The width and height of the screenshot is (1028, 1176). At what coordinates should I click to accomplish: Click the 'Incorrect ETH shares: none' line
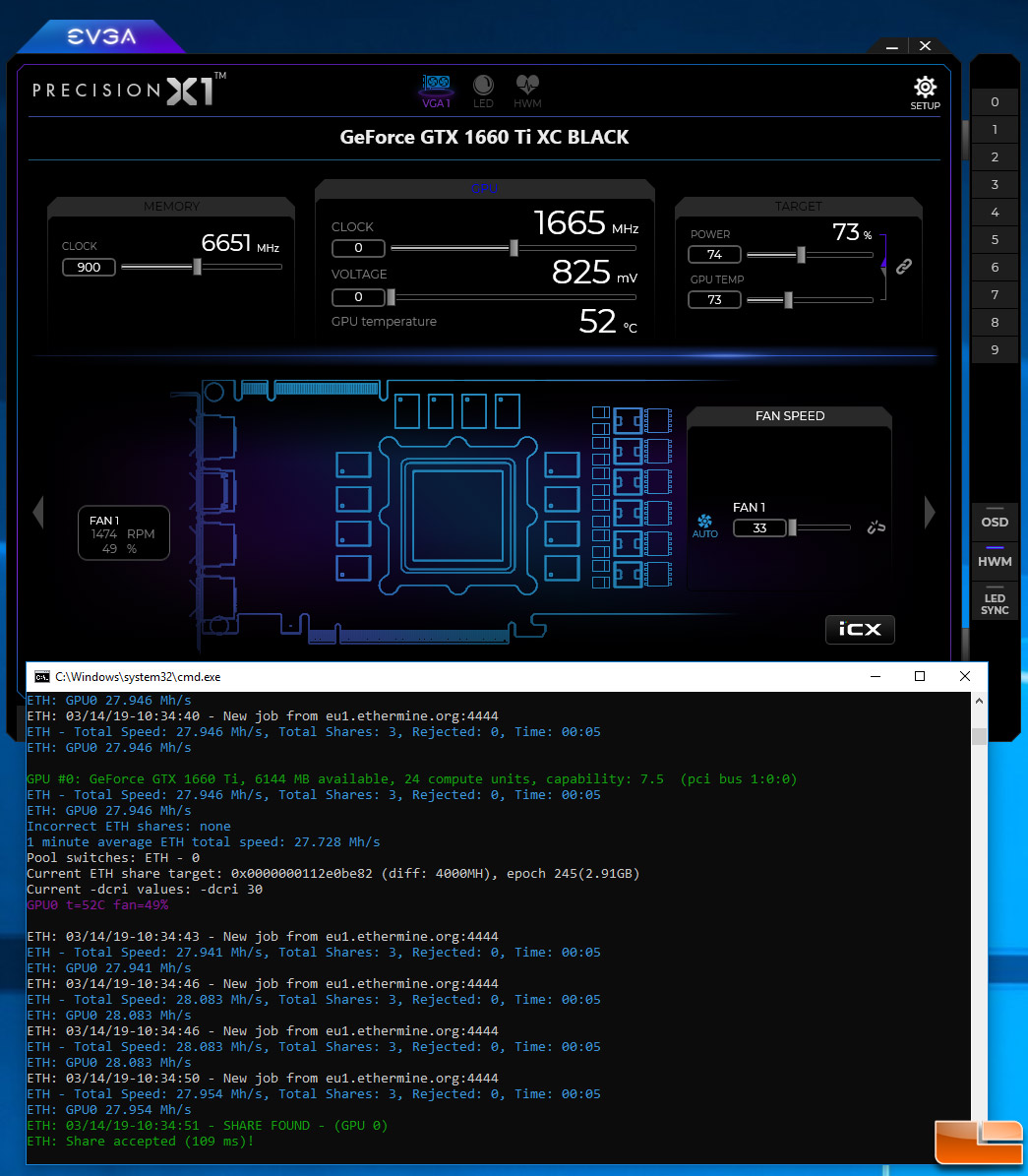click(129, 826)
